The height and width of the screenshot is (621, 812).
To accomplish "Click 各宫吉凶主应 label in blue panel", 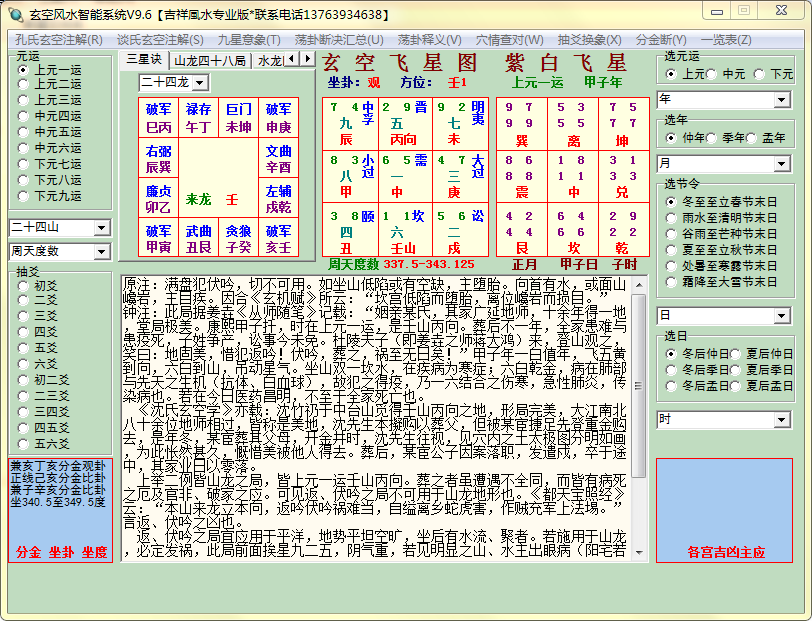I will 726,552.
